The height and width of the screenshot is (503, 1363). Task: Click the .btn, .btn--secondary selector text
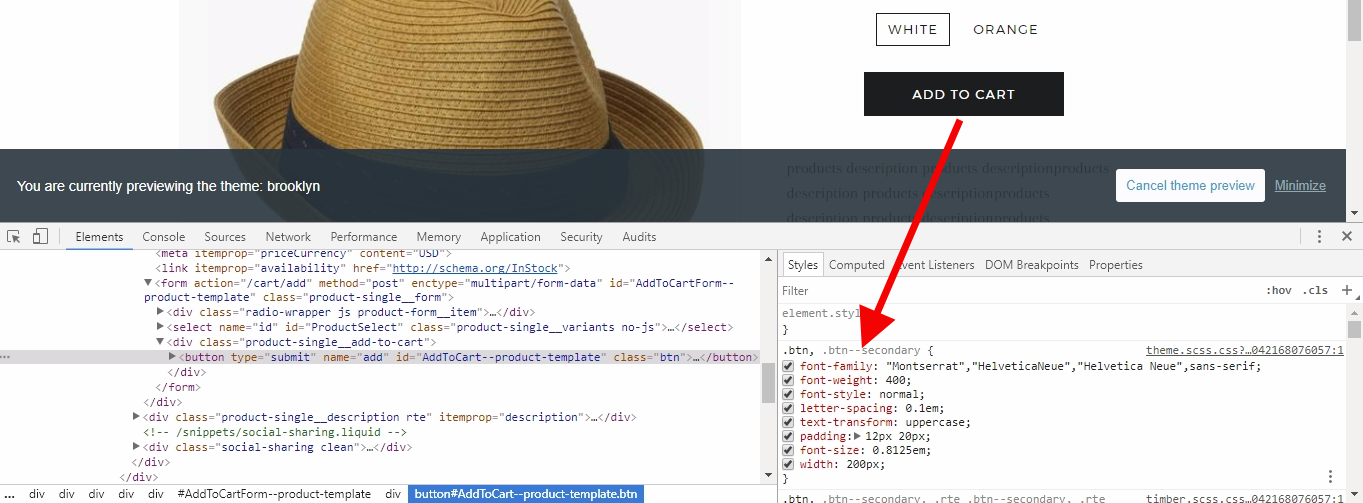tap(851, 350)
